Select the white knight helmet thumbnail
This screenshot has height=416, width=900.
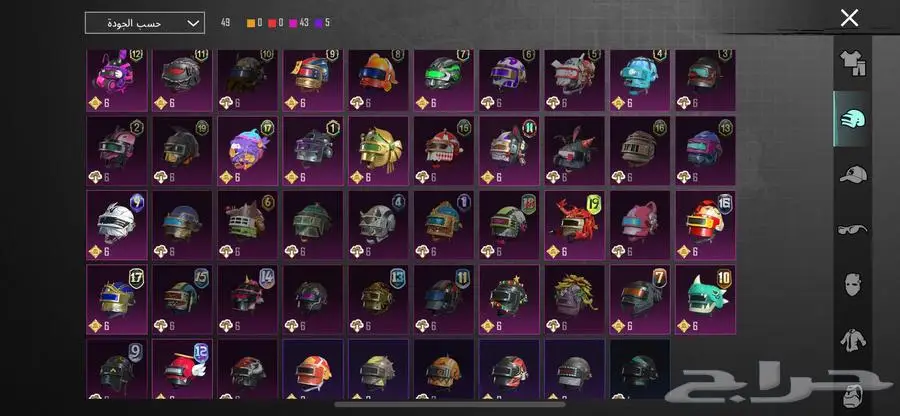point(117,225)
